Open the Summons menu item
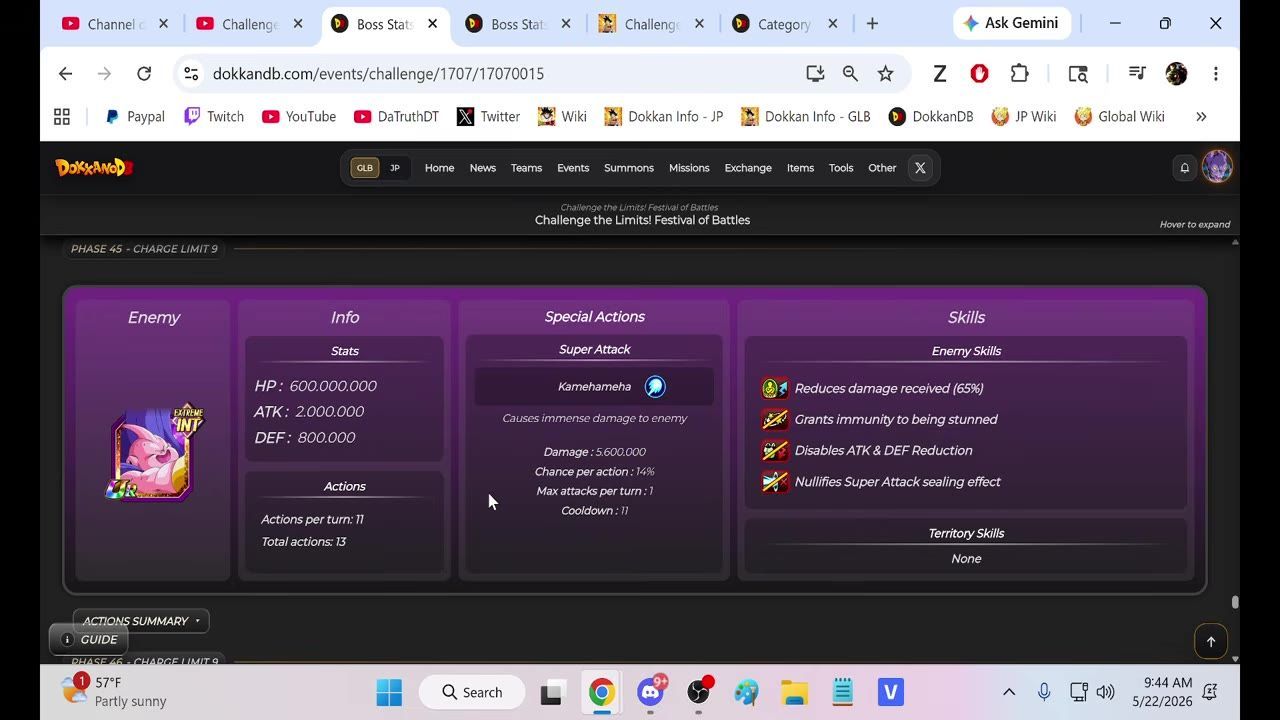 (629, 168)
